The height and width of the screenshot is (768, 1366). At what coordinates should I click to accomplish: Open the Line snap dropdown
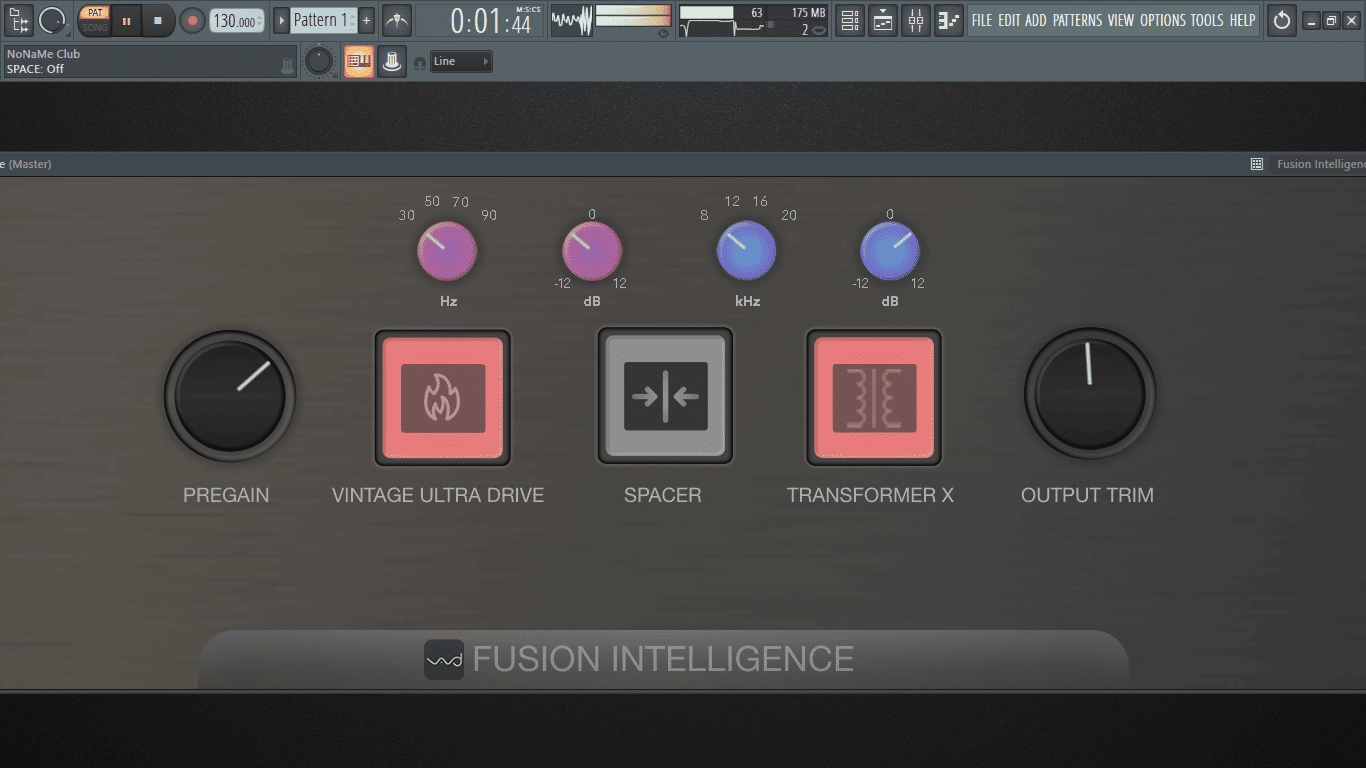(461, 61)
